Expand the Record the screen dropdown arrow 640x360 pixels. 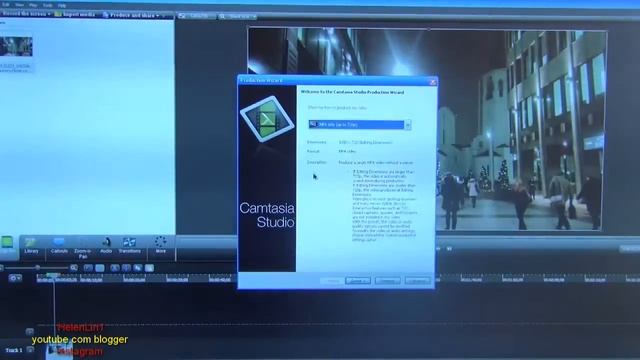click(49, 14)
